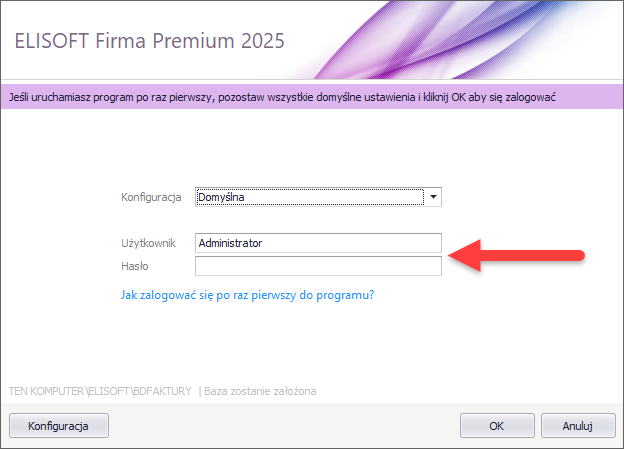624x449 pixels.
Task: Click the TEN KOMPUTER\ELISOFT\BDFAKTURY database path
Action: (100, 390)
